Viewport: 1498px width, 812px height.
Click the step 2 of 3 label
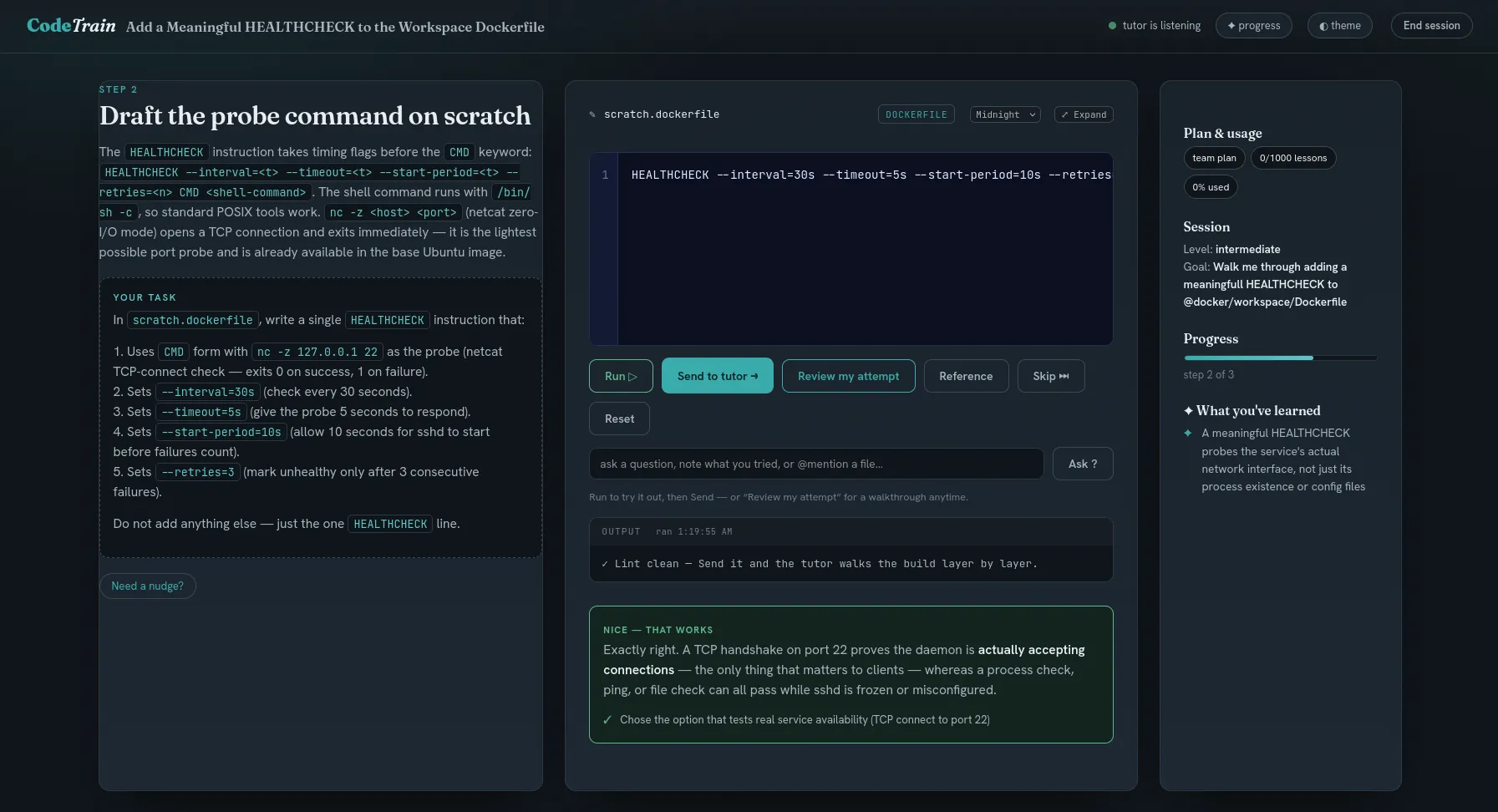[x=1208, y=374]
